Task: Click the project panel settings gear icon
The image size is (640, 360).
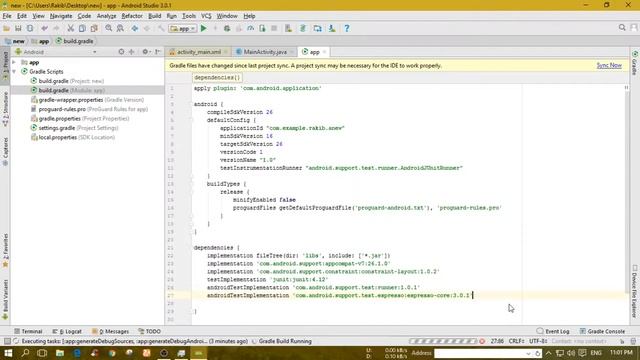Action: [145, 52]
